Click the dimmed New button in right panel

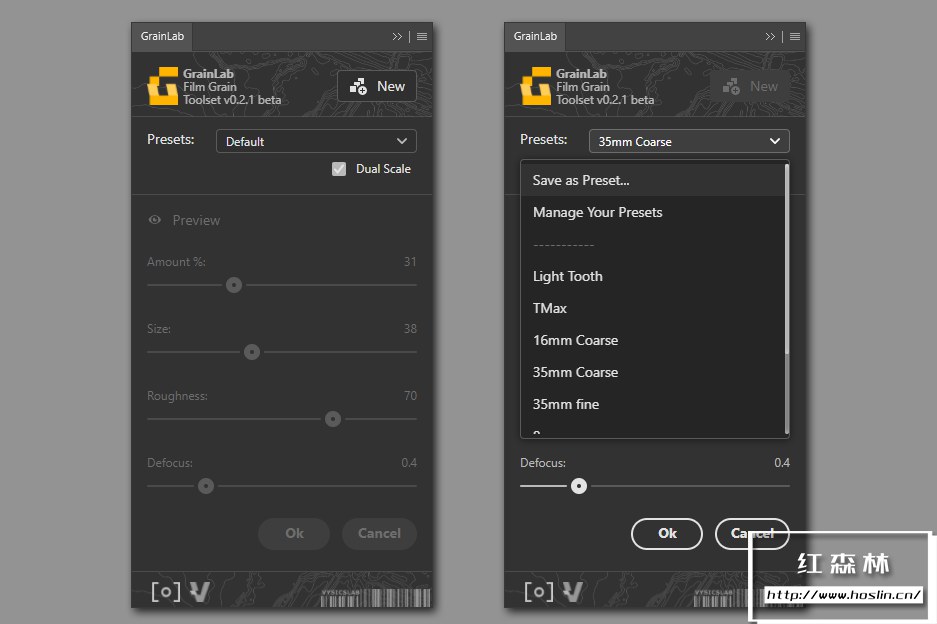(750, 87)
